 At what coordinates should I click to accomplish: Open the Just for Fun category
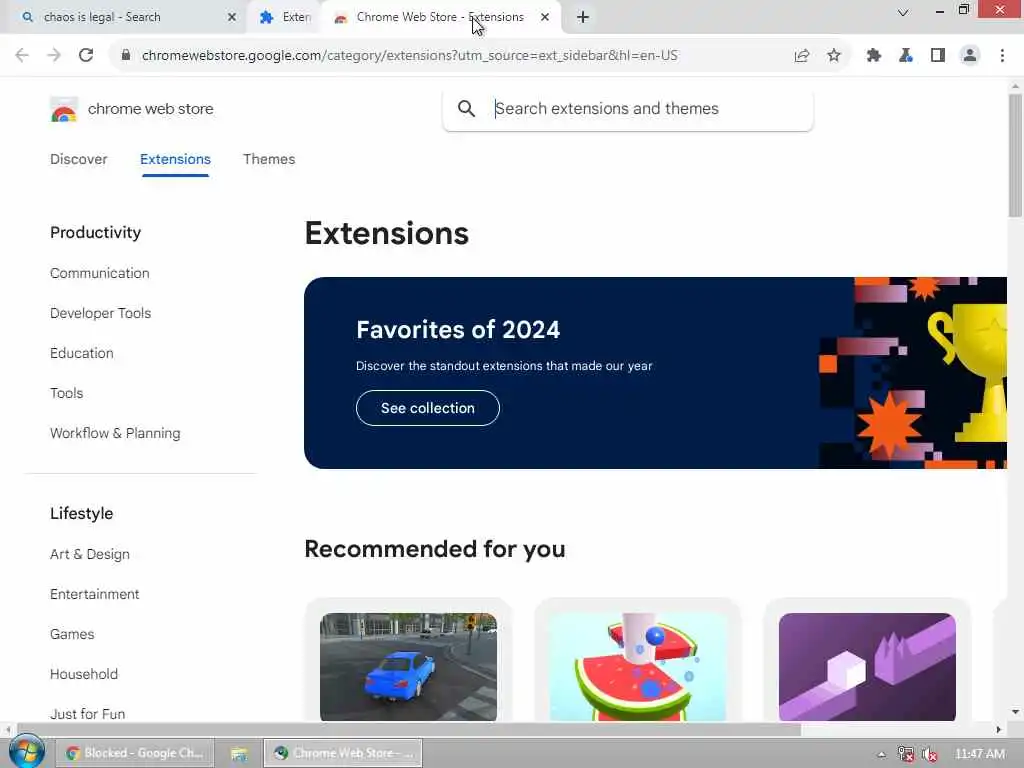[x=88, y=714]
